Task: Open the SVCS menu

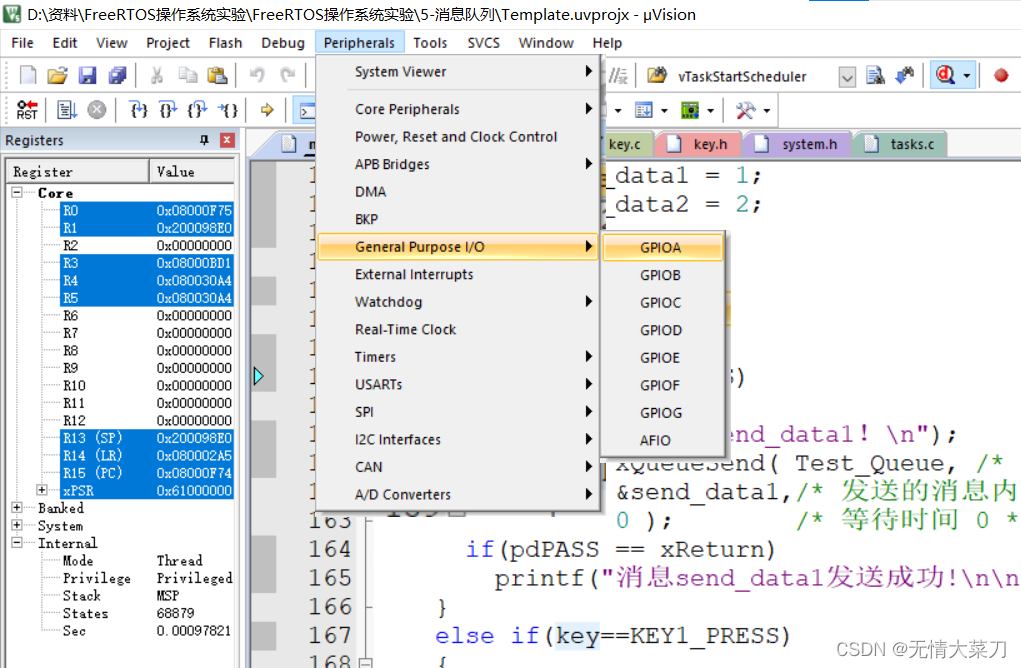Action: 483,43
